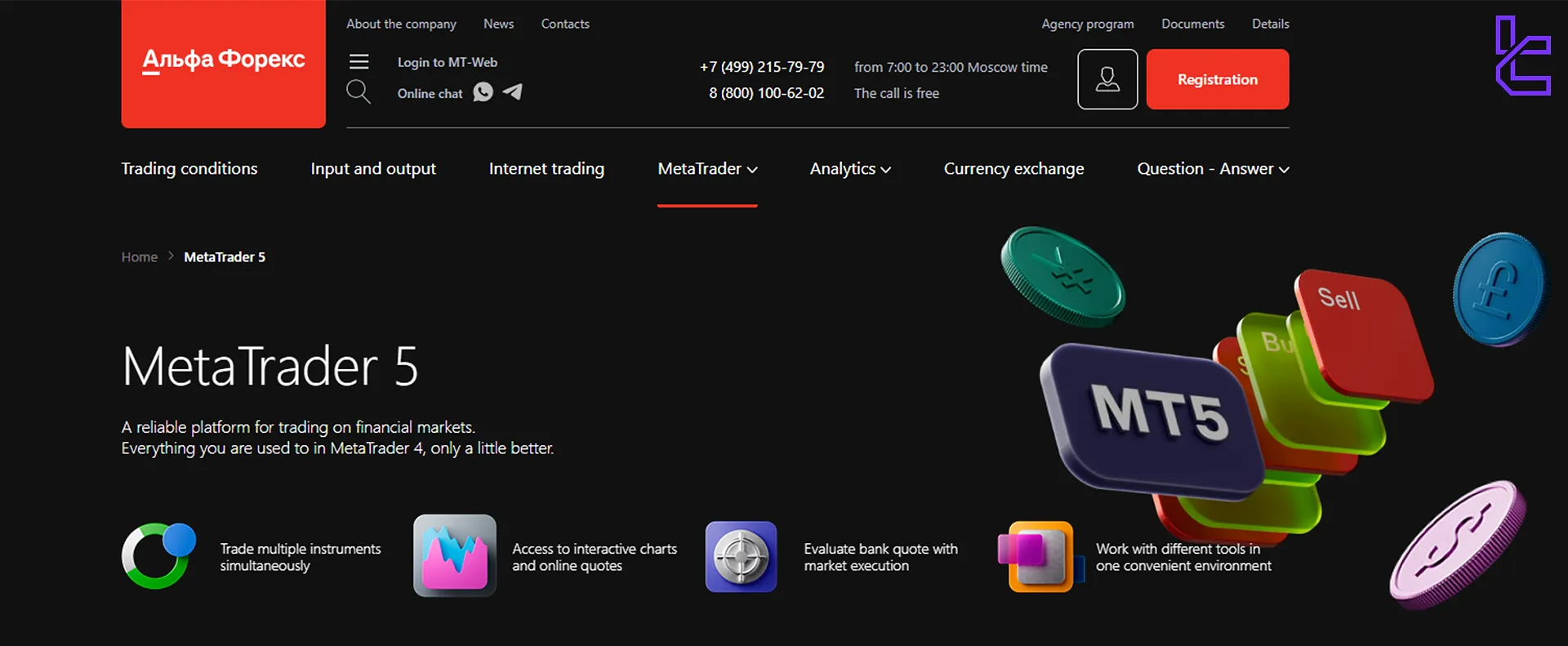Click the MetaTrader 5 page heading
The width and height of the screenshot is (1568, 646).
click(x=269, y=366)
